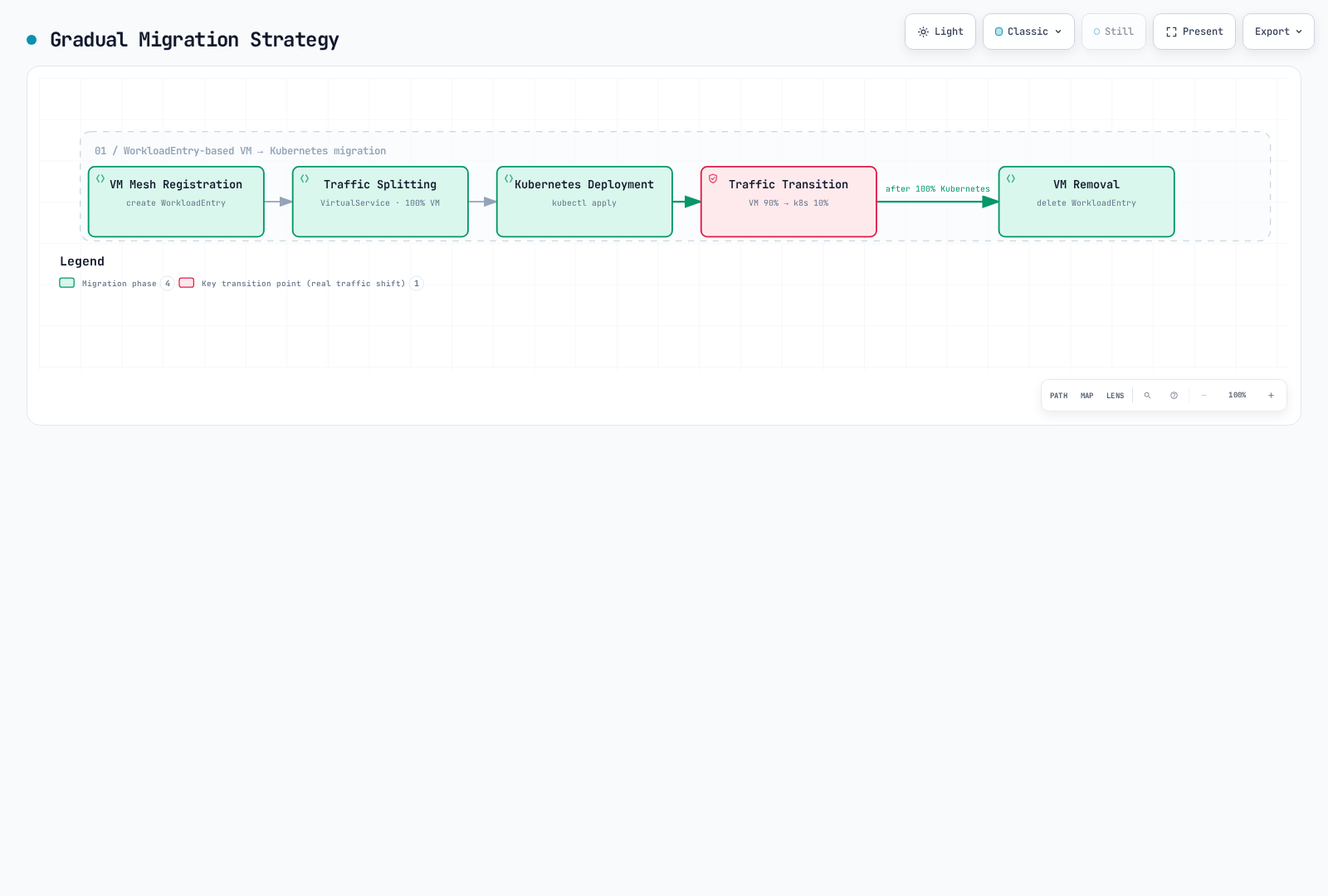The height and width of the screenshot is (896, 1328).
Task: Click the "Key transition point (real traffic shift)" legend text
Action: [x=304, y=284]
